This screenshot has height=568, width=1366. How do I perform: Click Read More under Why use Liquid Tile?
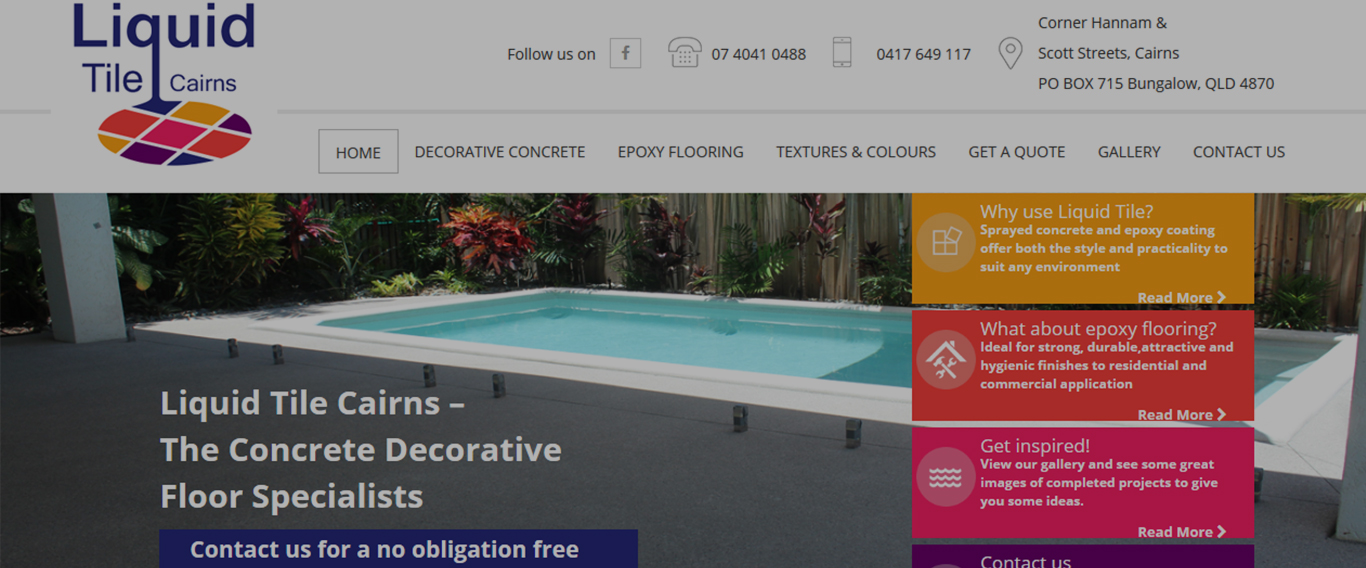1181,297
